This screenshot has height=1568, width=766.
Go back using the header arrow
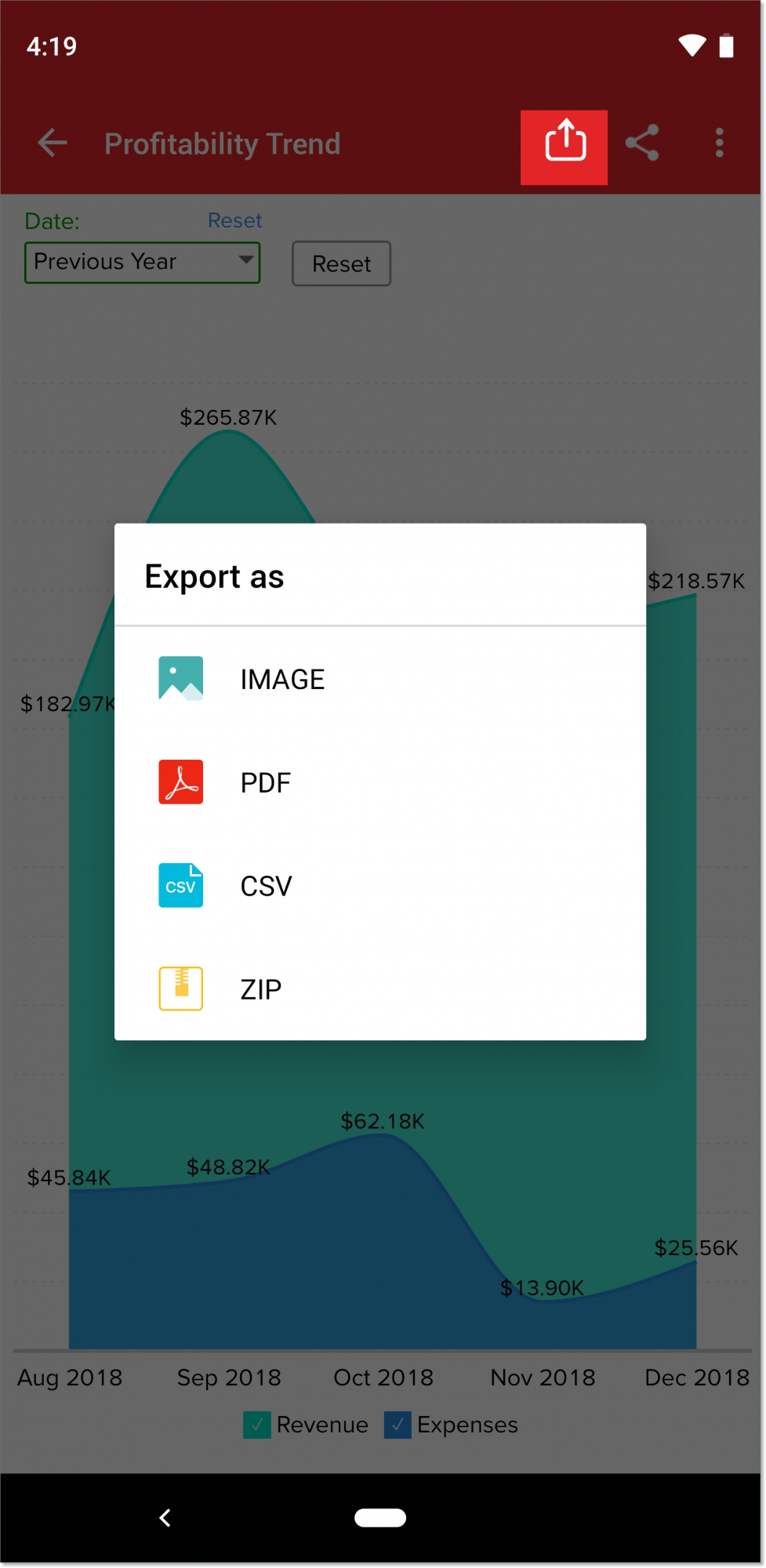(53, 143)
